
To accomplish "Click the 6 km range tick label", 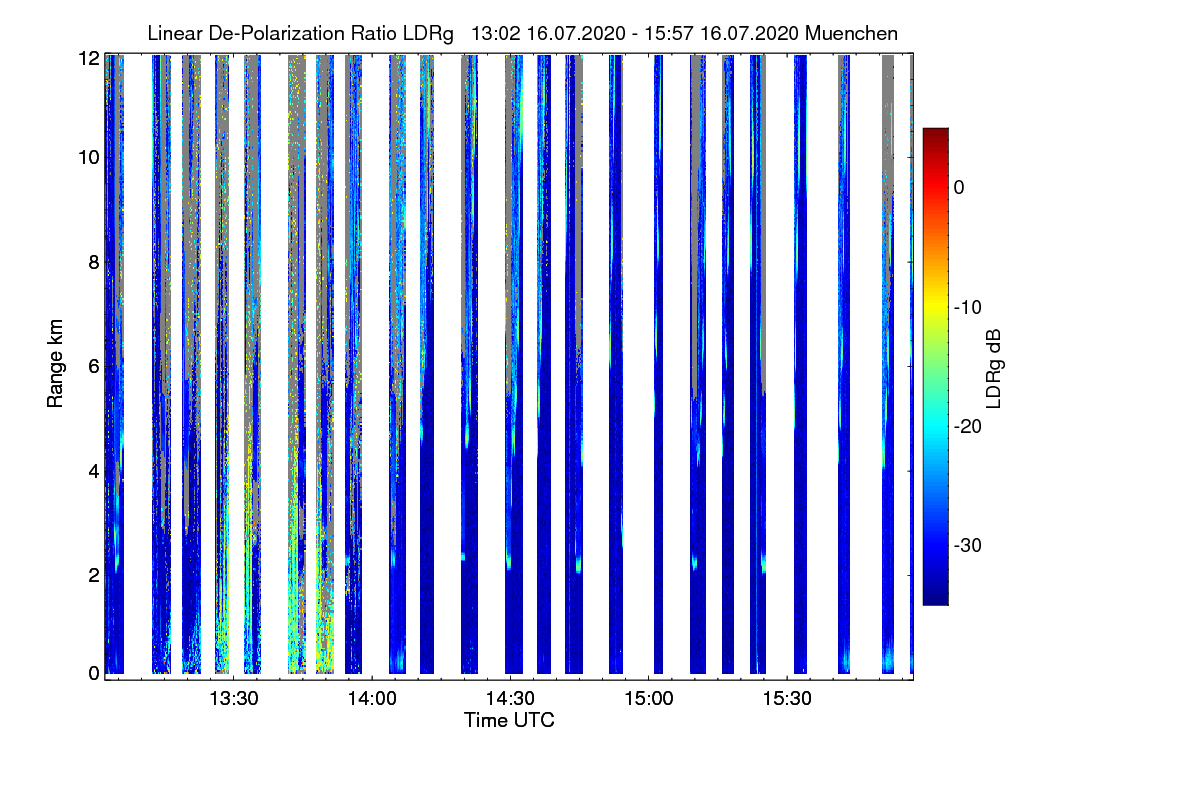I will tap(94, 366).
